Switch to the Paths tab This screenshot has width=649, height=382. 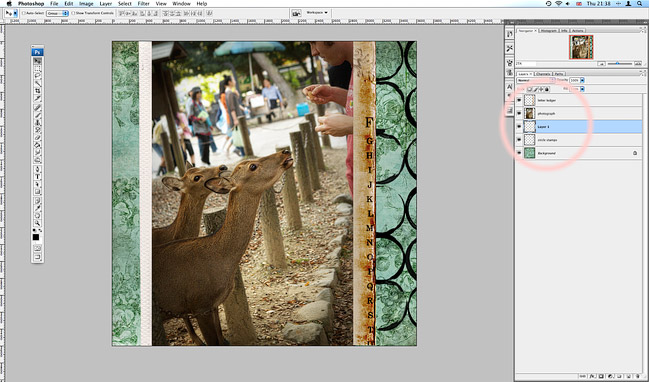point(558,74)
